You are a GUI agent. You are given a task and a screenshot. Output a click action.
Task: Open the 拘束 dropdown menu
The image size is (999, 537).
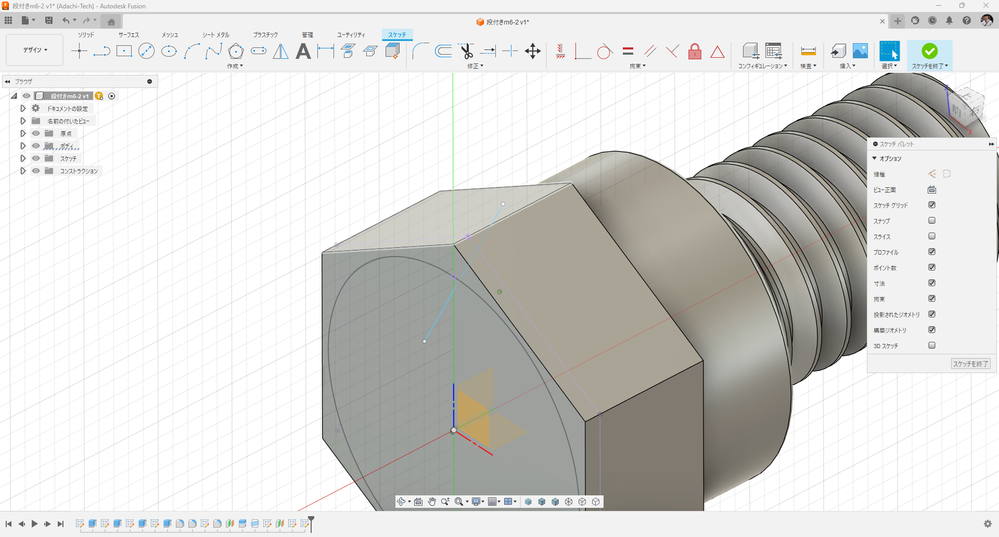[x=637, y=66]
